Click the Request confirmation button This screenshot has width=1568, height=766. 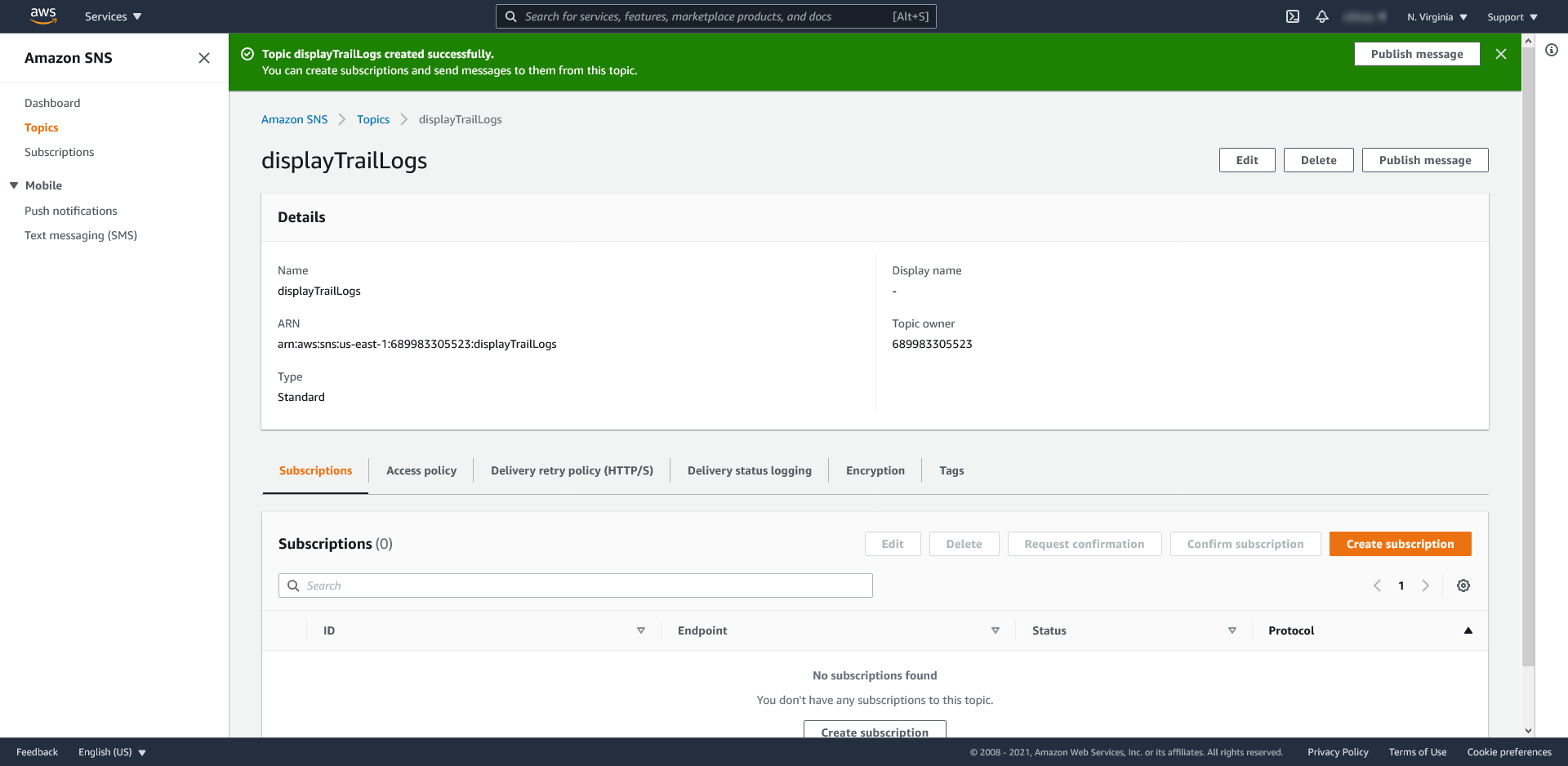tap(1085, 544)
